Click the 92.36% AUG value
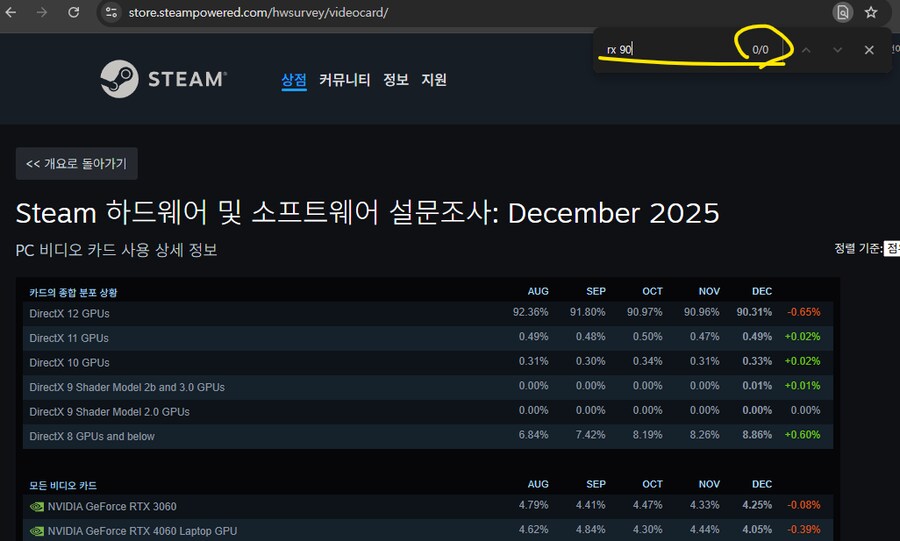Image resolution: width=900 pixels, height=541 pixels. pos(530,313)
